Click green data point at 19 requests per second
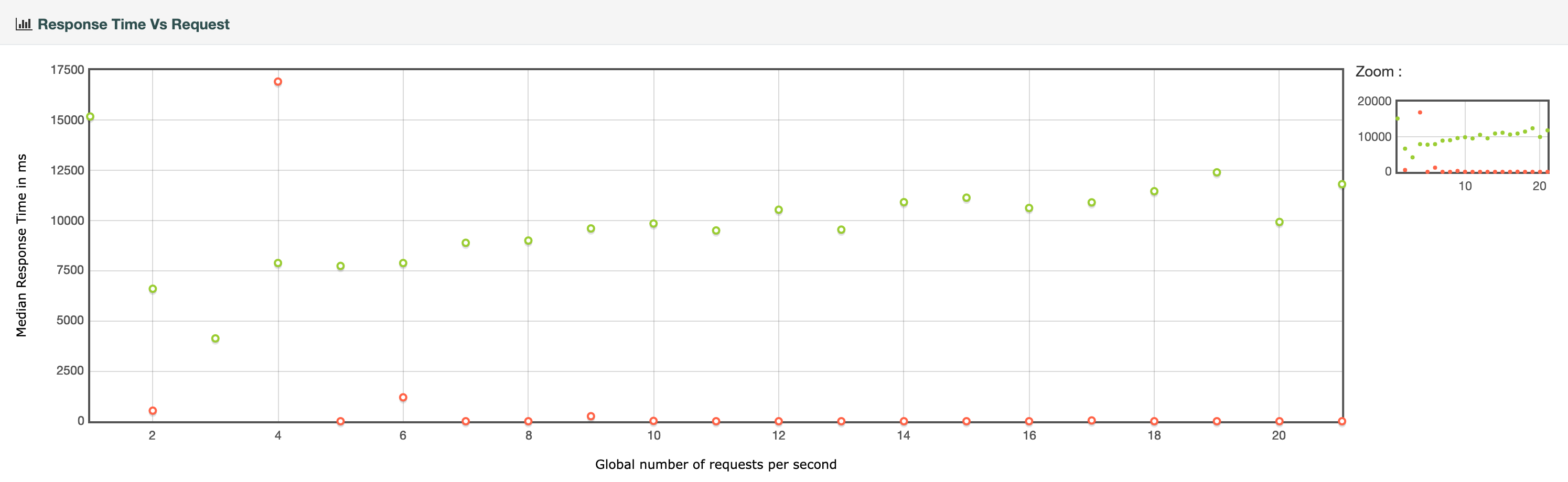 tap(1217, 172)
